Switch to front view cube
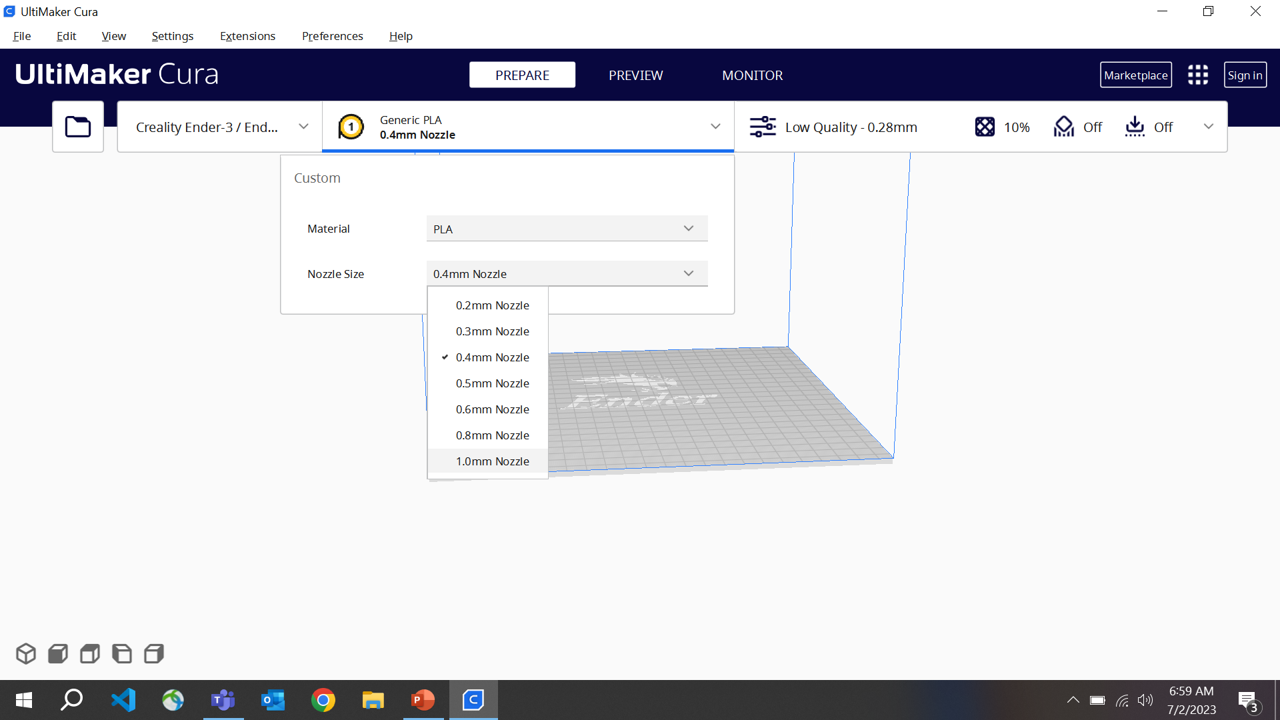1280x720 pixels. click(58, 654)
